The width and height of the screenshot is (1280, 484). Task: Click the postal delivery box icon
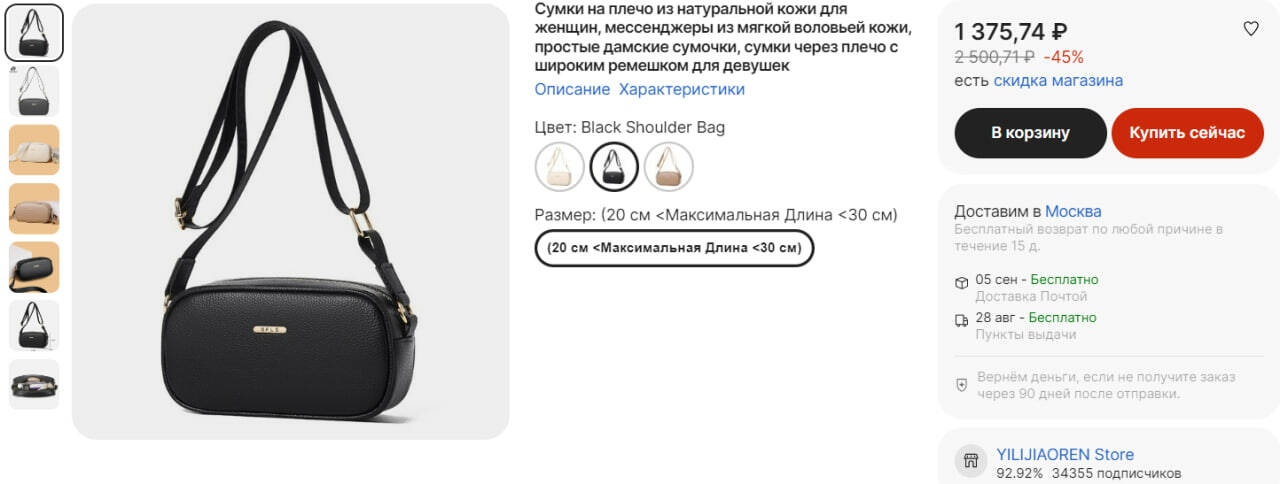[x=961, y=283]
